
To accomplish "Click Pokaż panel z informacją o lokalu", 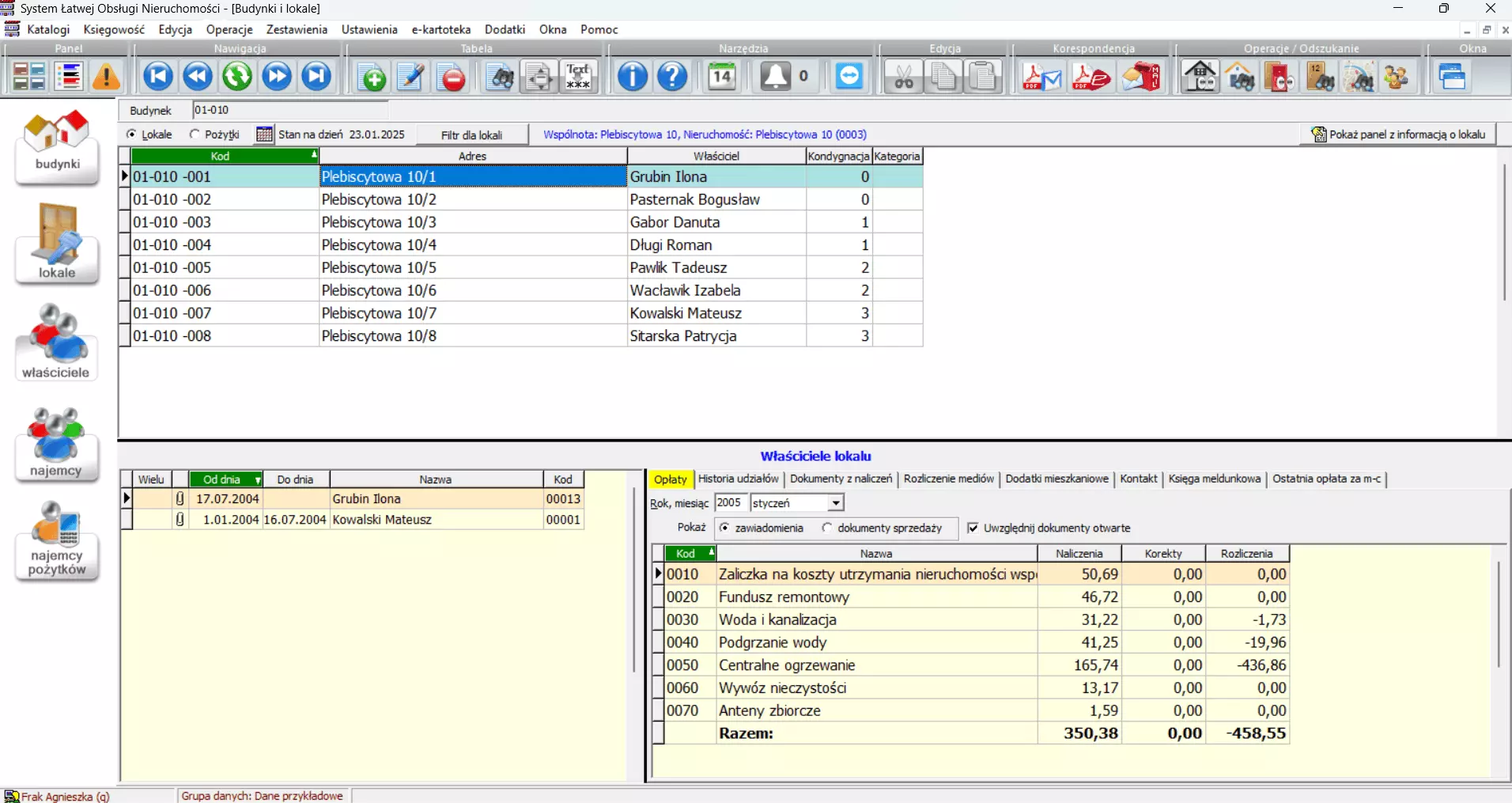I will [x=1398, y=134].
